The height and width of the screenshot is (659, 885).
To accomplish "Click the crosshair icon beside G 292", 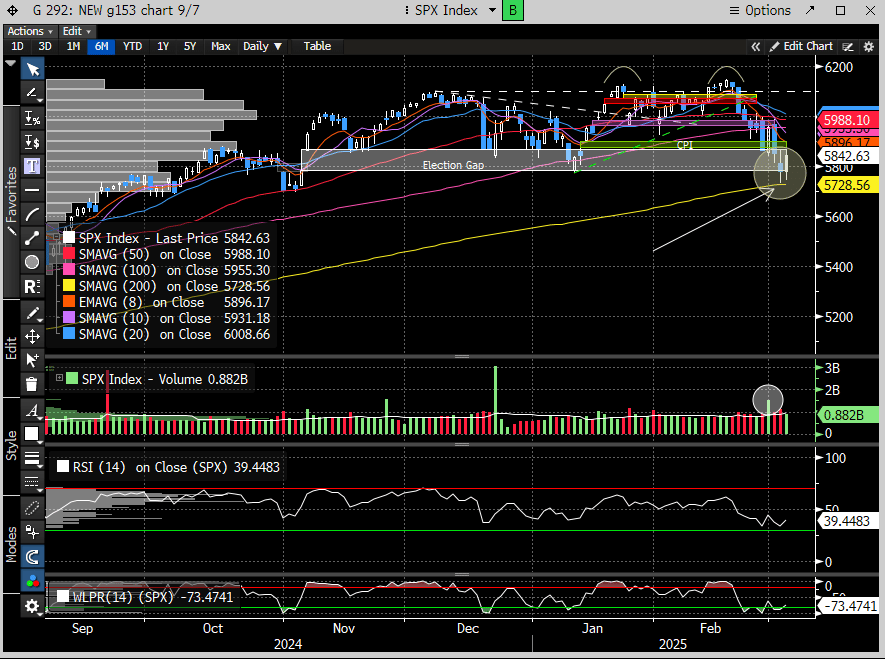I will pos(12,10).
